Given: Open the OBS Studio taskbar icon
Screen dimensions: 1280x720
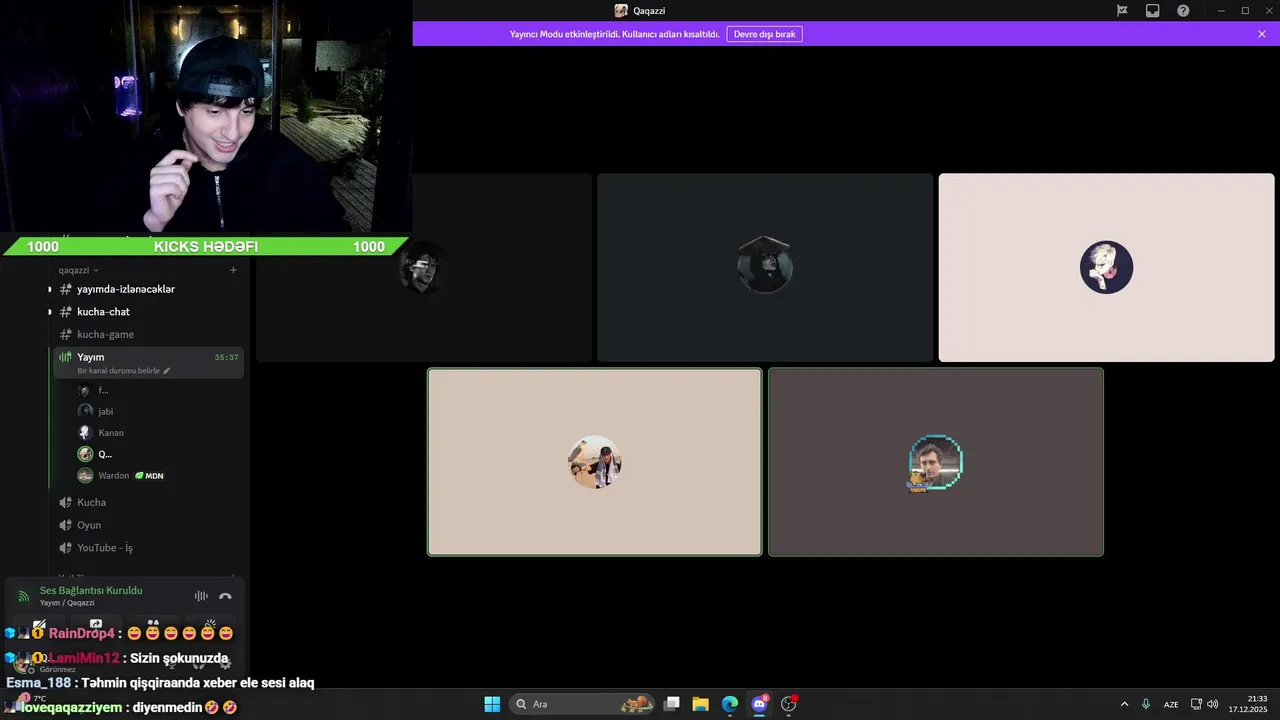Looking at the screenshot, I should point(789,704).
